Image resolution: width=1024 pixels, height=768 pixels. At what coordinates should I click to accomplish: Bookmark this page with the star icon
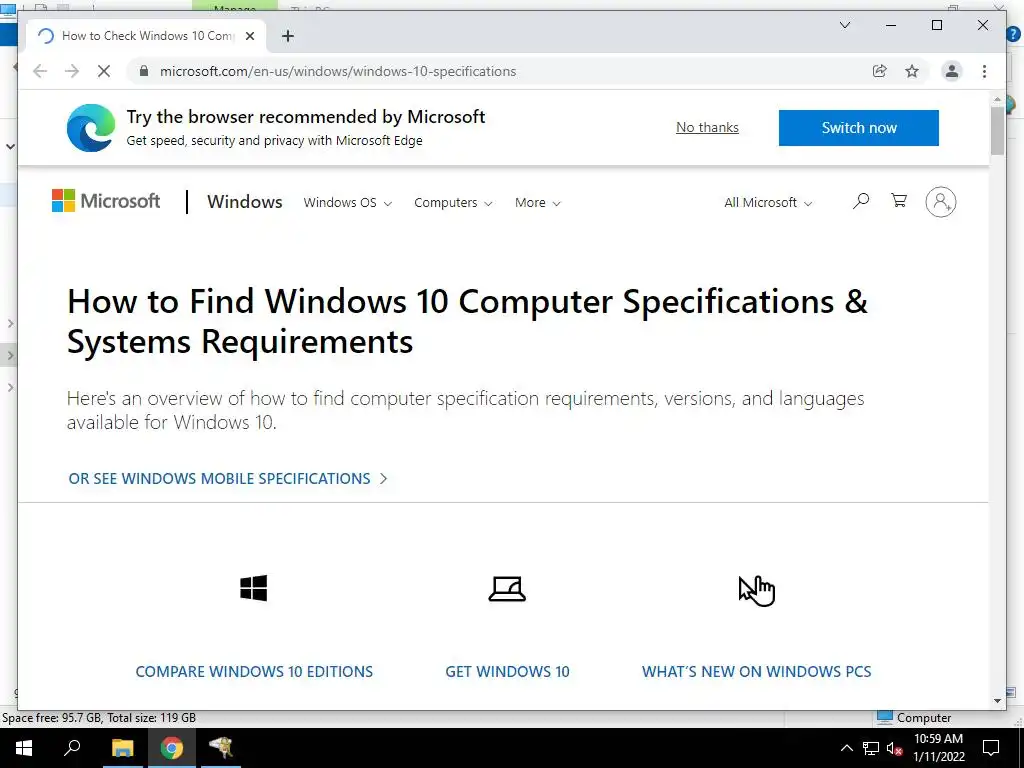click(912, 71)
